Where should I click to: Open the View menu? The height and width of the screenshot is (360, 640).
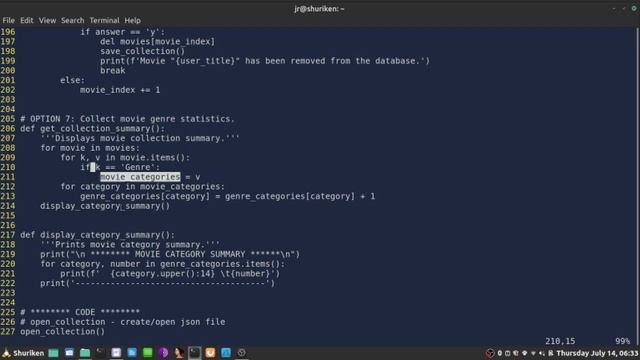tap(47, 20)
